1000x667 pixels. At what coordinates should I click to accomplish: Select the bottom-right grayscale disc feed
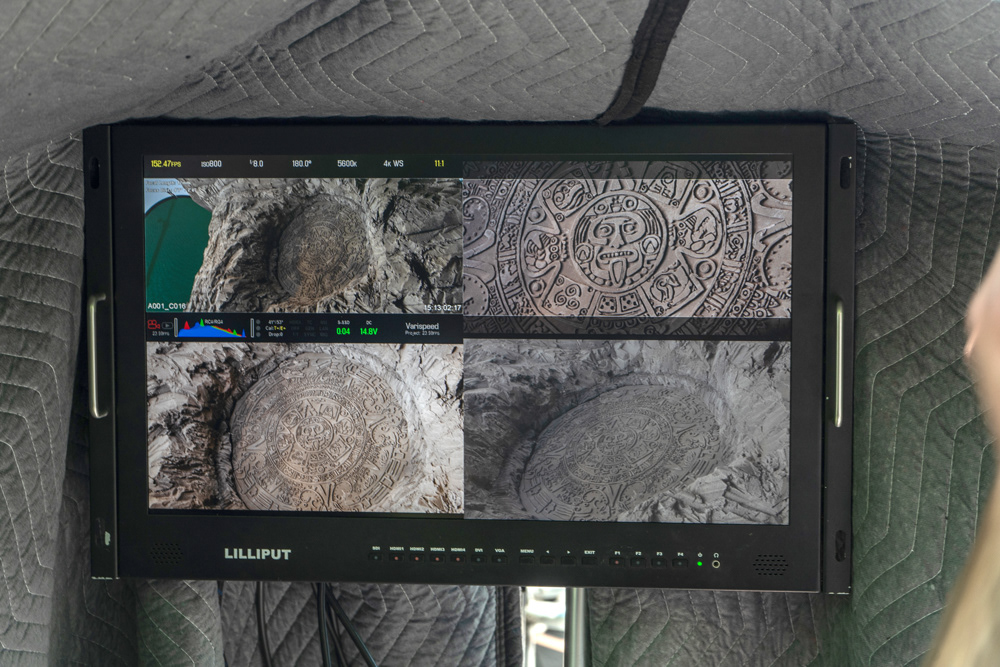627,432
